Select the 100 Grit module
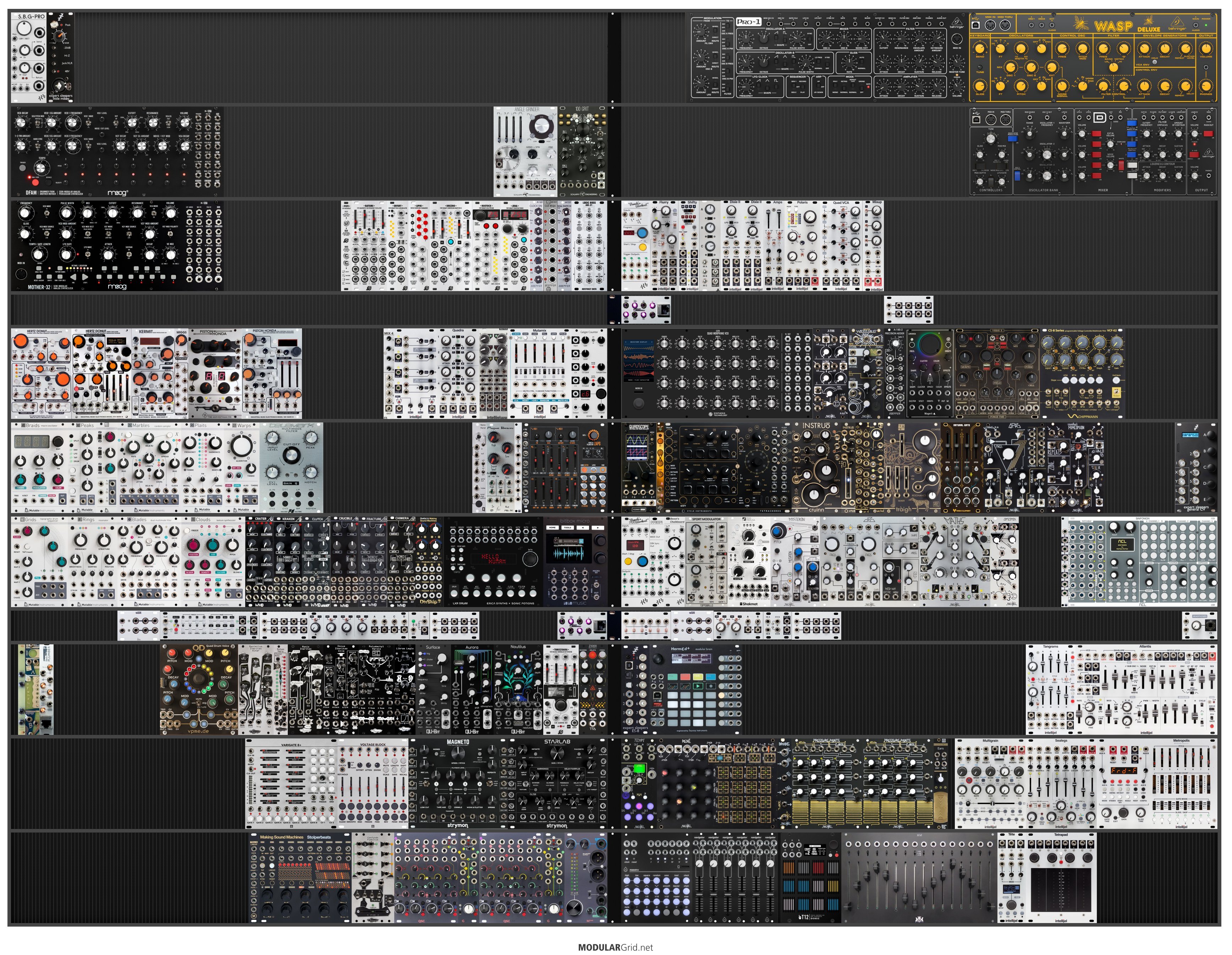1232x955 pixels. pyautogui.click(x=582, y=151)
